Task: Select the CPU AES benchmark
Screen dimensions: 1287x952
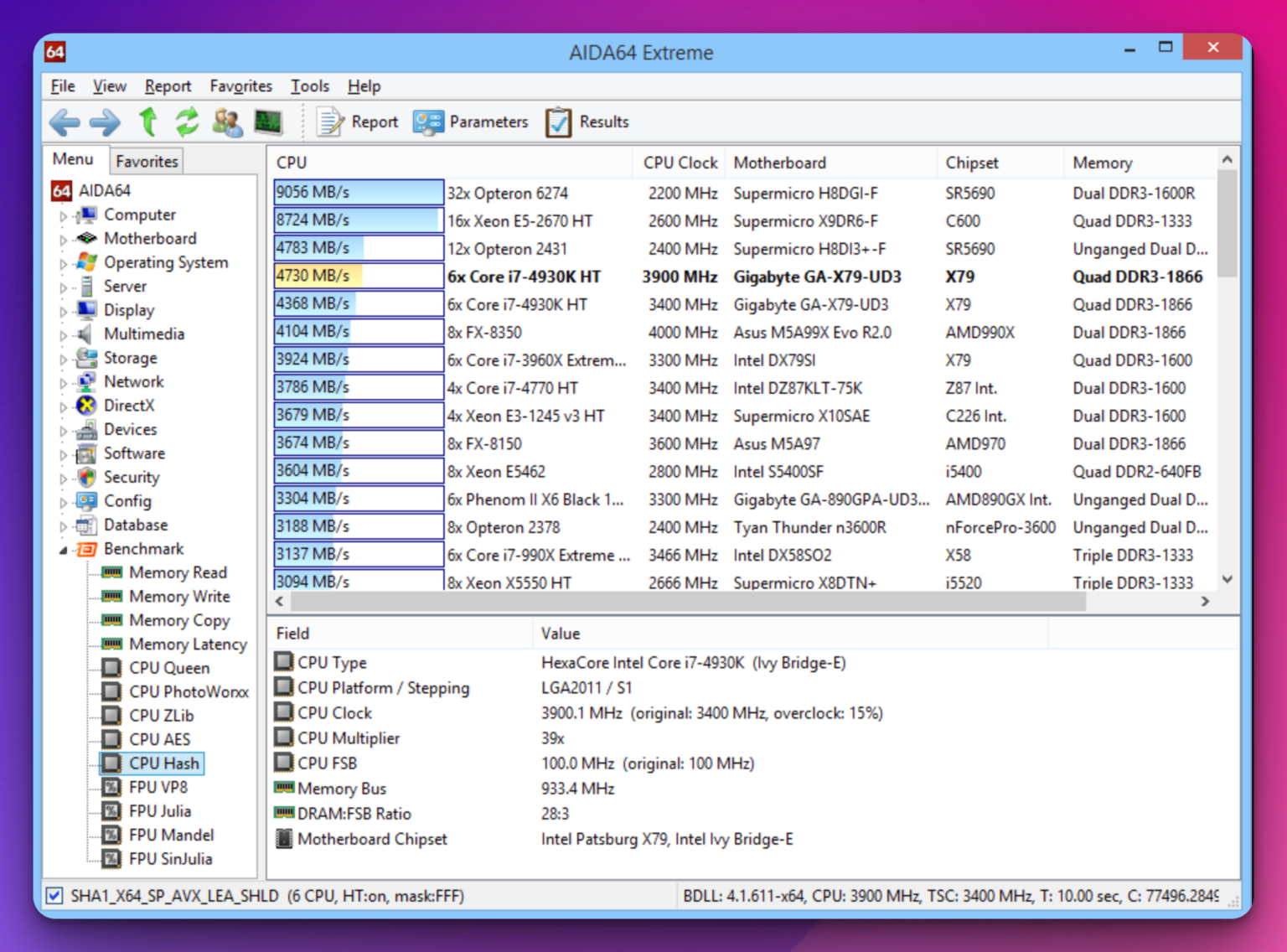Action: [159, 739]
